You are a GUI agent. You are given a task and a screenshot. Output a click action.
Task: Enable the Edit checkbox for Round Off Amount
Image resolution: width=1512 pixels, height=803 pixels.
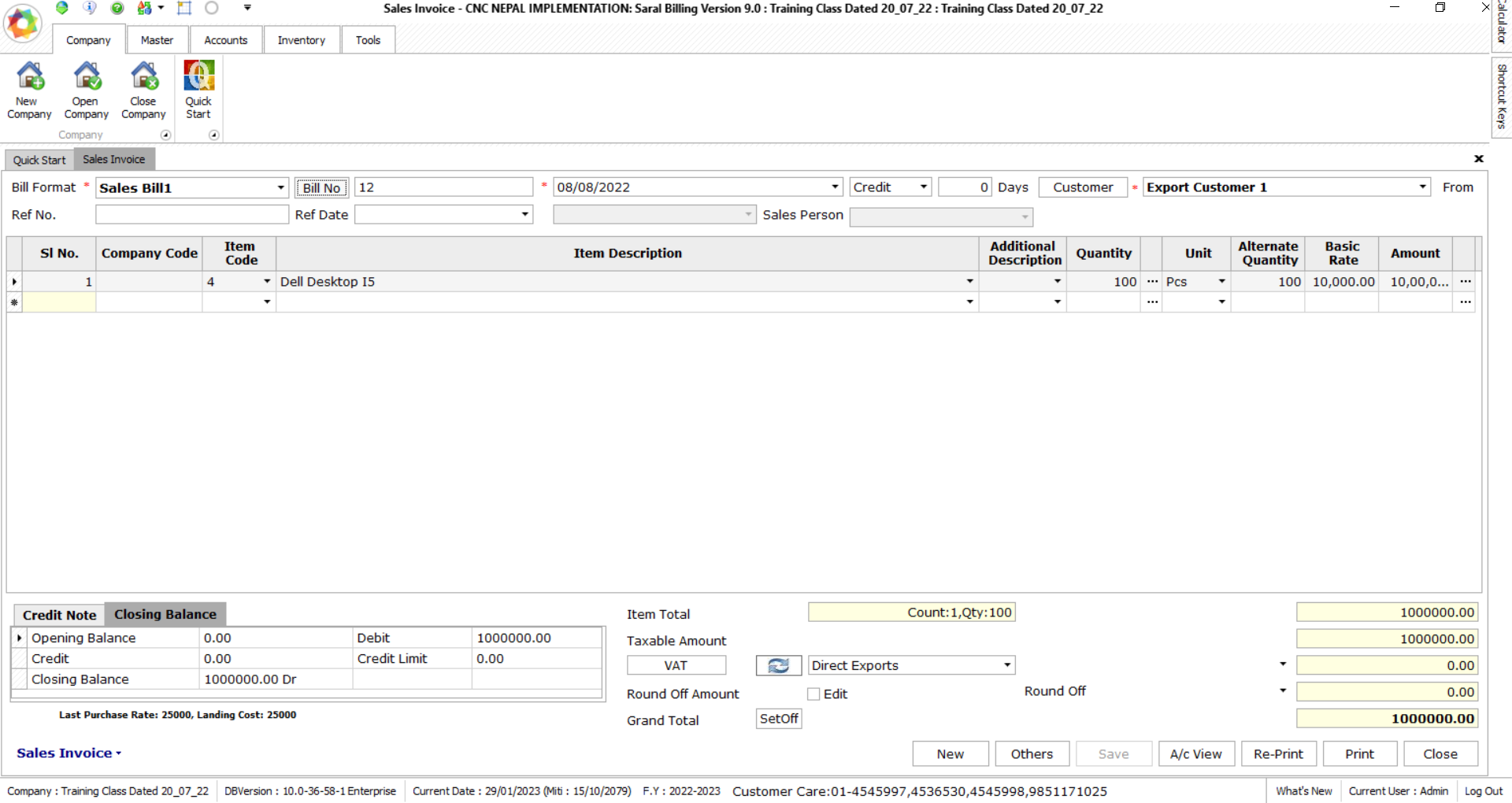[x=814, y=694]
